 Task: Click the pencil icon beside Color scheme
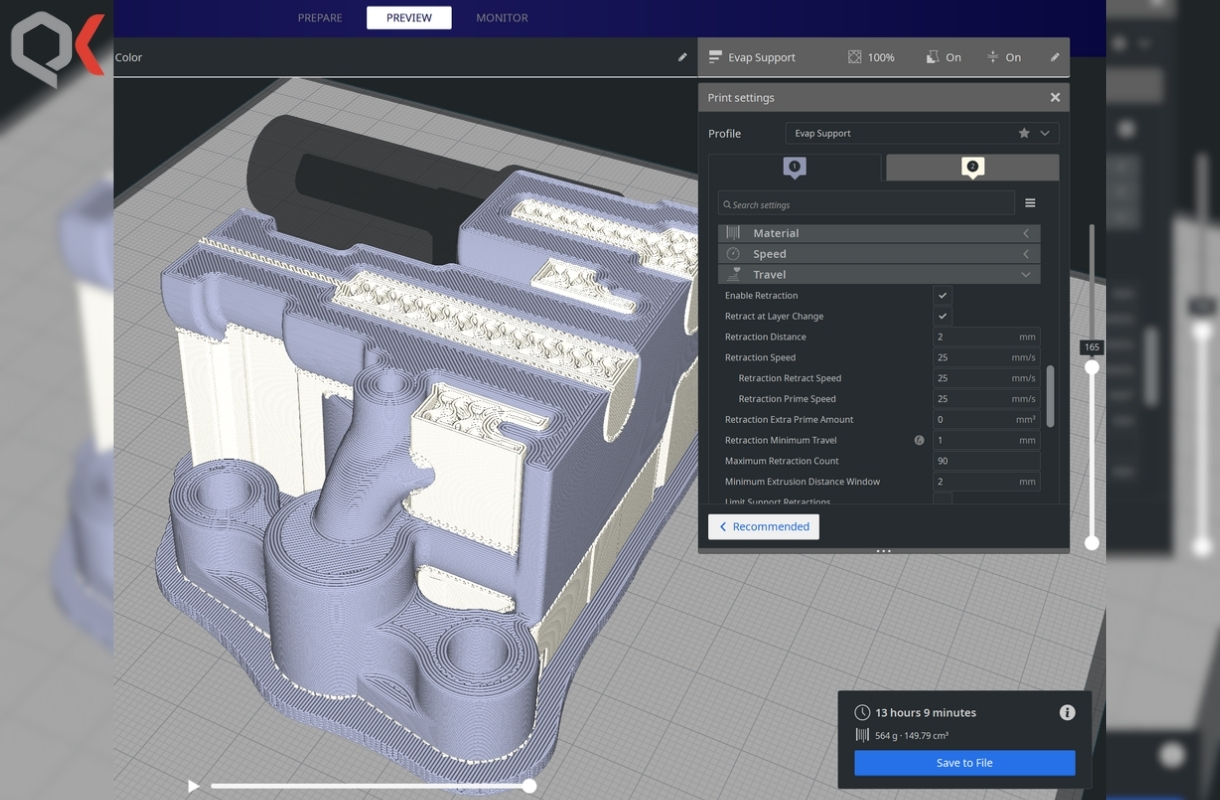(x=683, y=57)
